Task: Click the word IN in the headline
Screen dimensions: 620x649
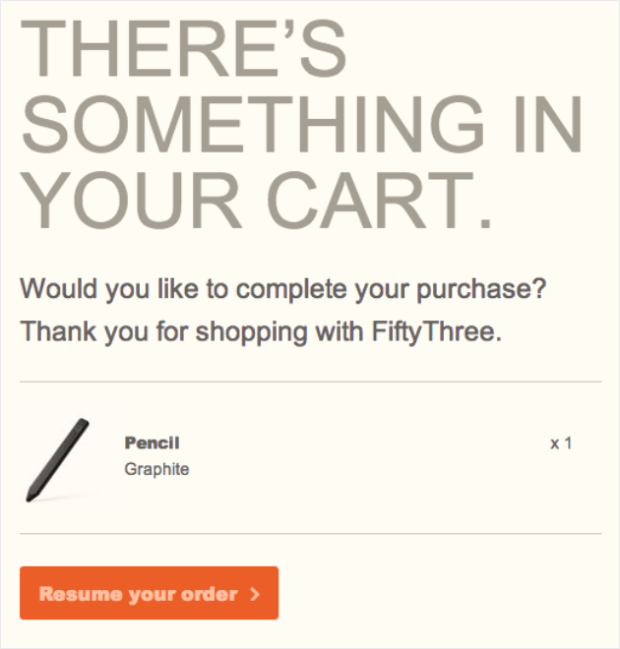Action: (x=547, y=124)
